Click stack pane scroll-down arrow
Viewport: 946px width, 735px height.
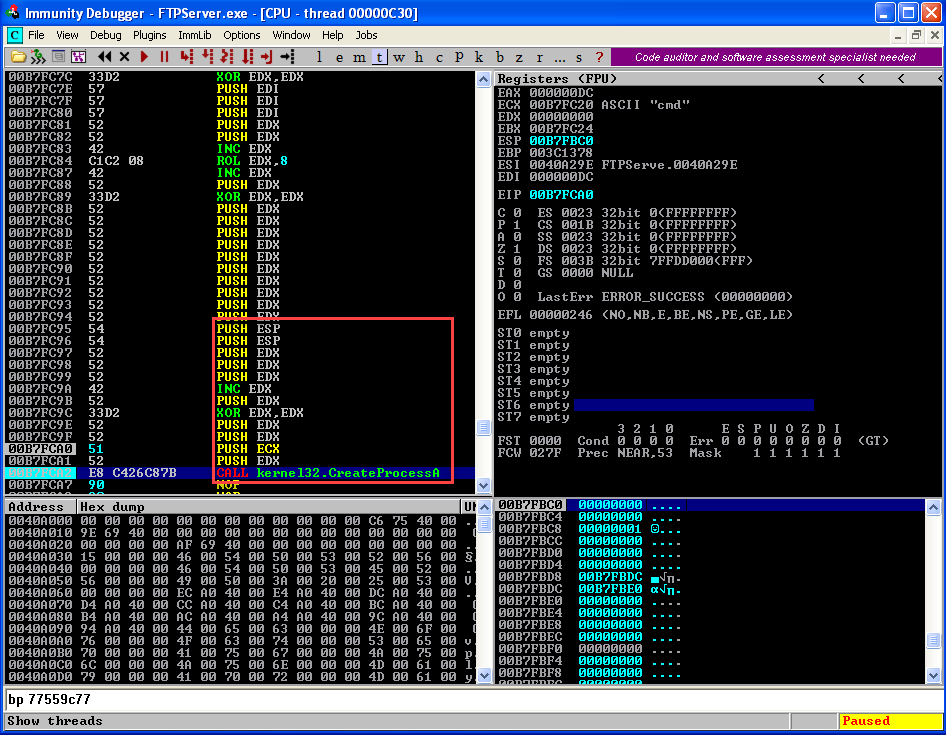coord(933,676)
